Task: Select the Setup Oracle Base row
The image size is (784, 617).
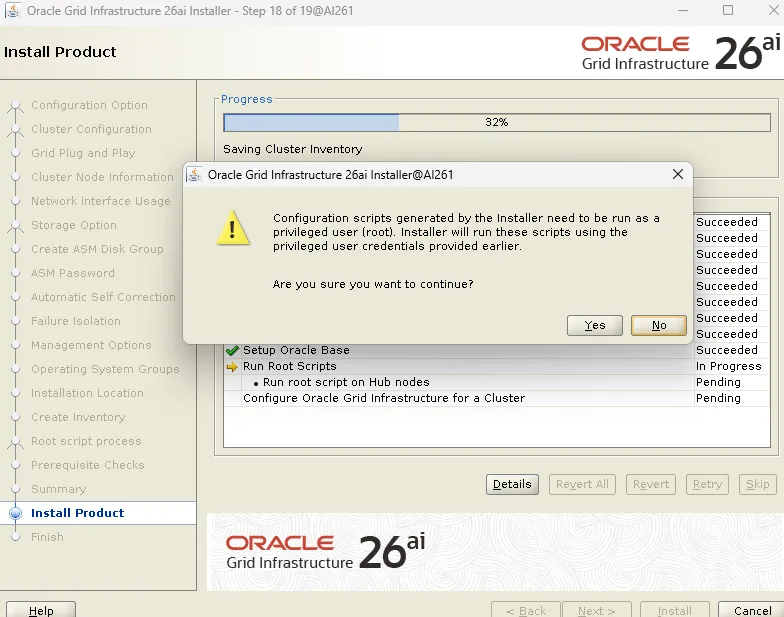Action: pyautogui.click(x=496, y=350)
